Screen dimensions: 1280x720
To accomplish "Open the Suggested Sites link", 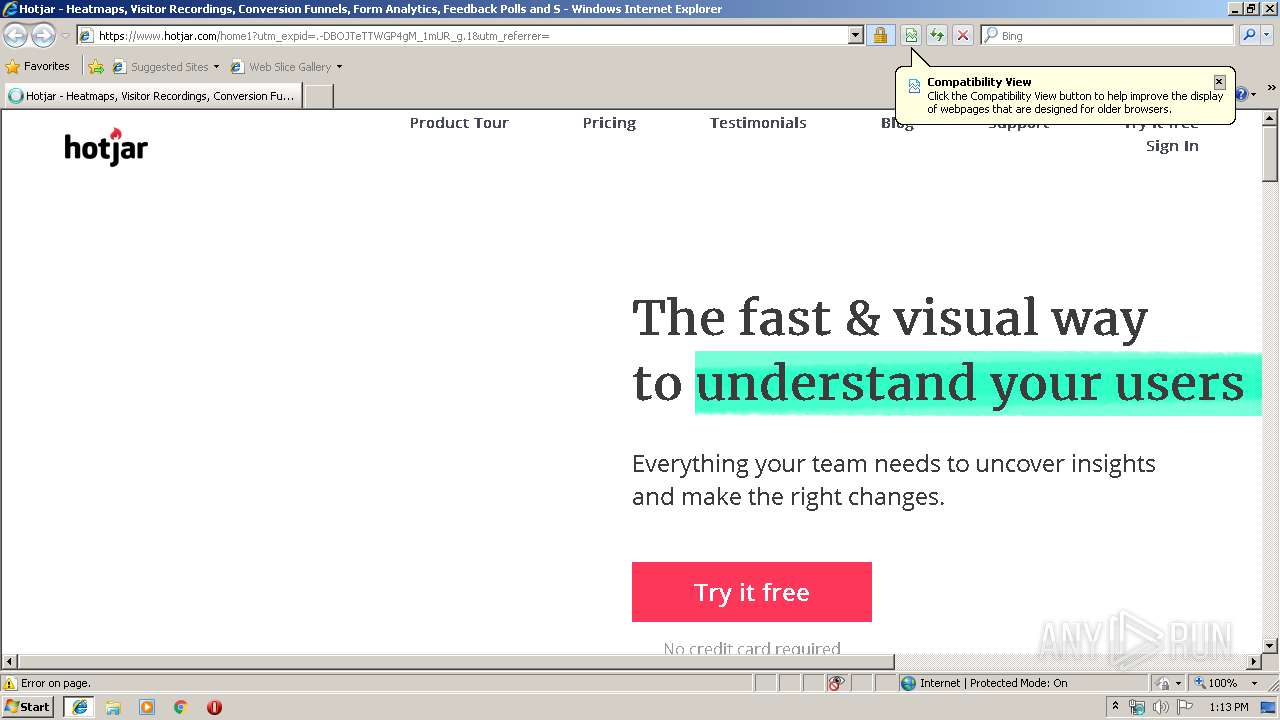I will click(165, 67).
